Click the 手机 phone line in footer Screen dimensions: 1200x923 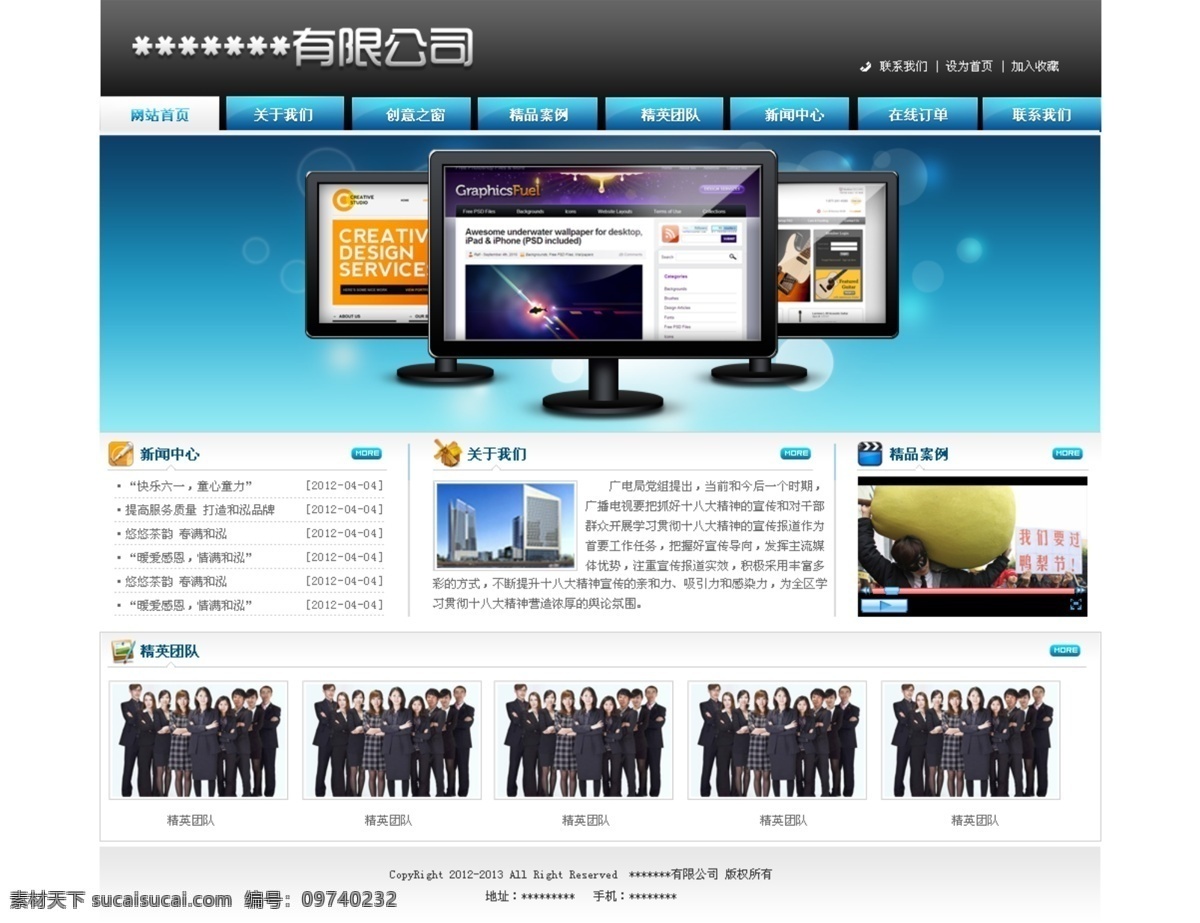click(635, 897)
